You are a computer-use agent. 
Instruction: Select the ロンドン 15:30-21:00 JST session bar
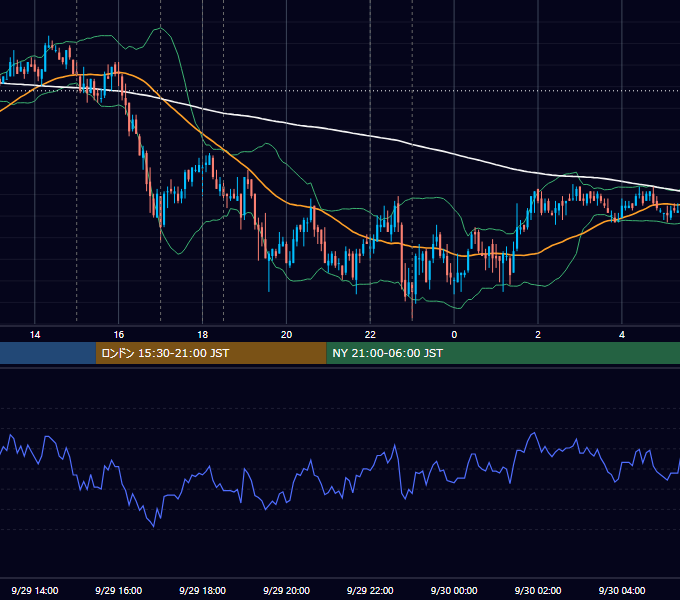(211, 353)
